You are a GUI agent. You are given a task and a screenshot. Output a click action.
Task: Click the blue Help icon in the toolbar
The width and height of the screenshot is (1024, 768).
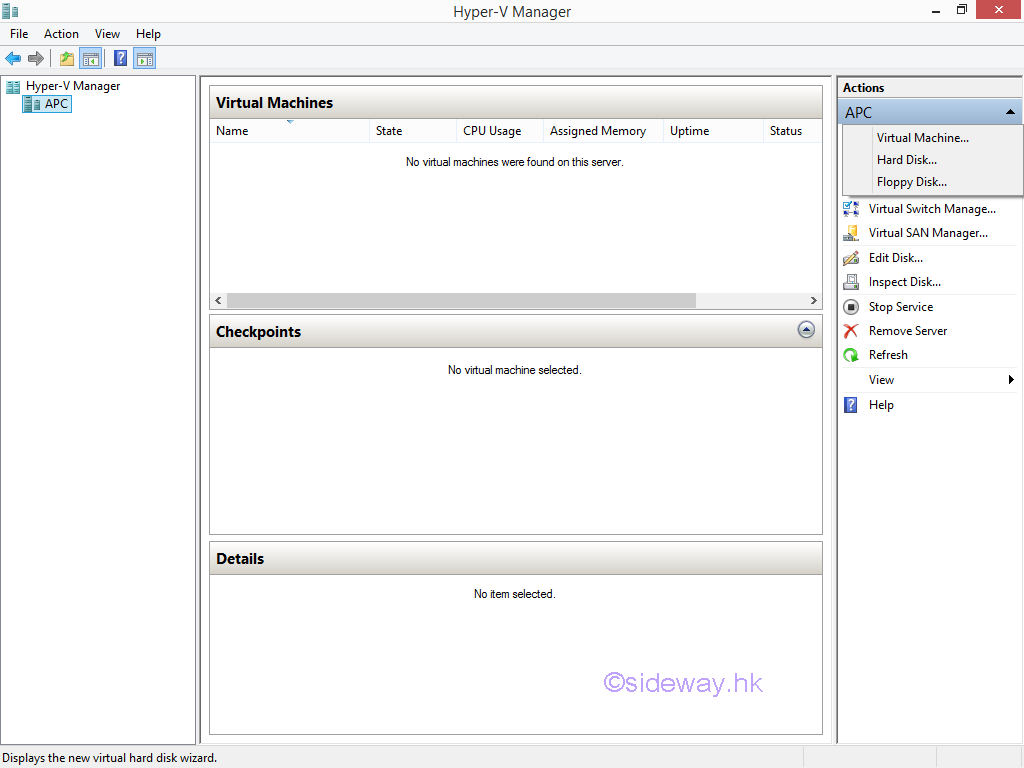[120, 58]
